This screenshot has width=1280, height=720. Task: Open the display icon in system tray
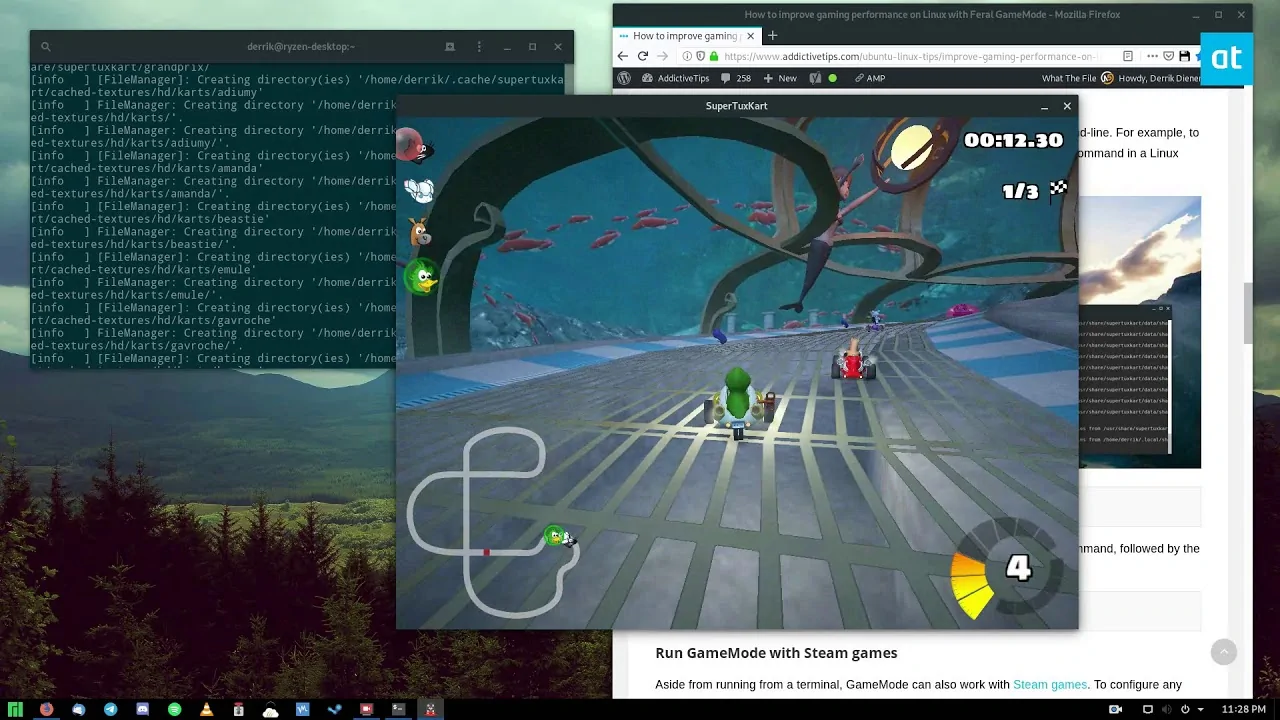(1148, 709)
